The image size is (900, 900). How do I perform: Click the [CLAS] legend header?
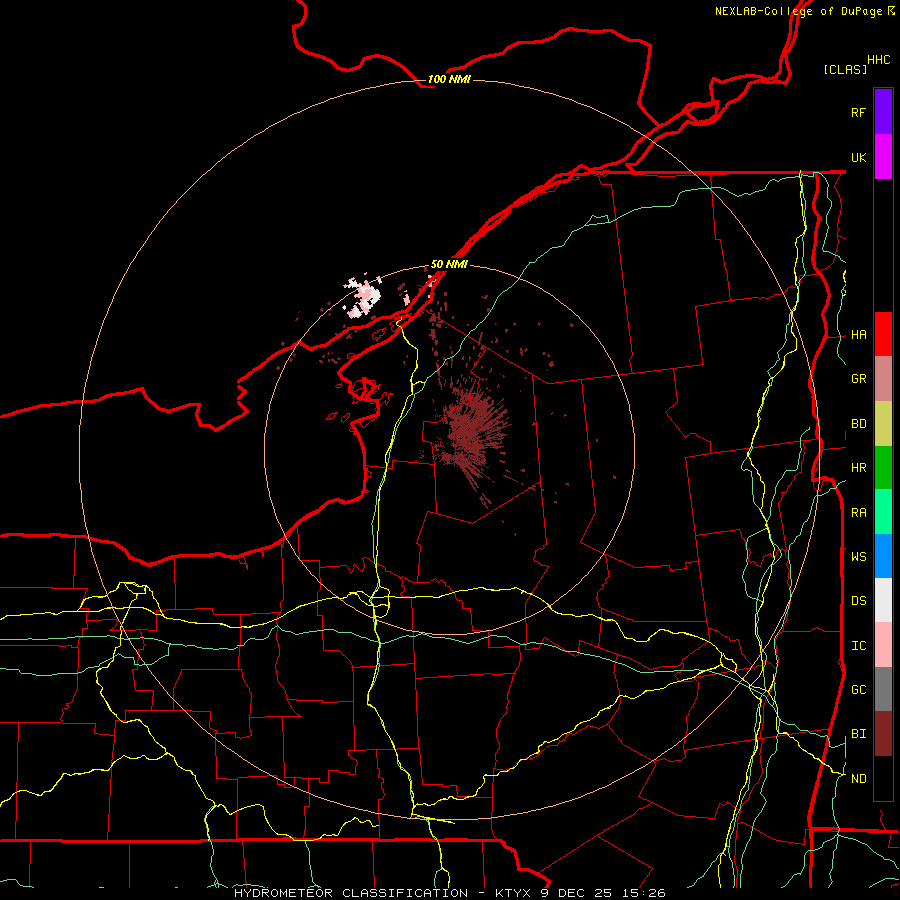pos(845,69)
